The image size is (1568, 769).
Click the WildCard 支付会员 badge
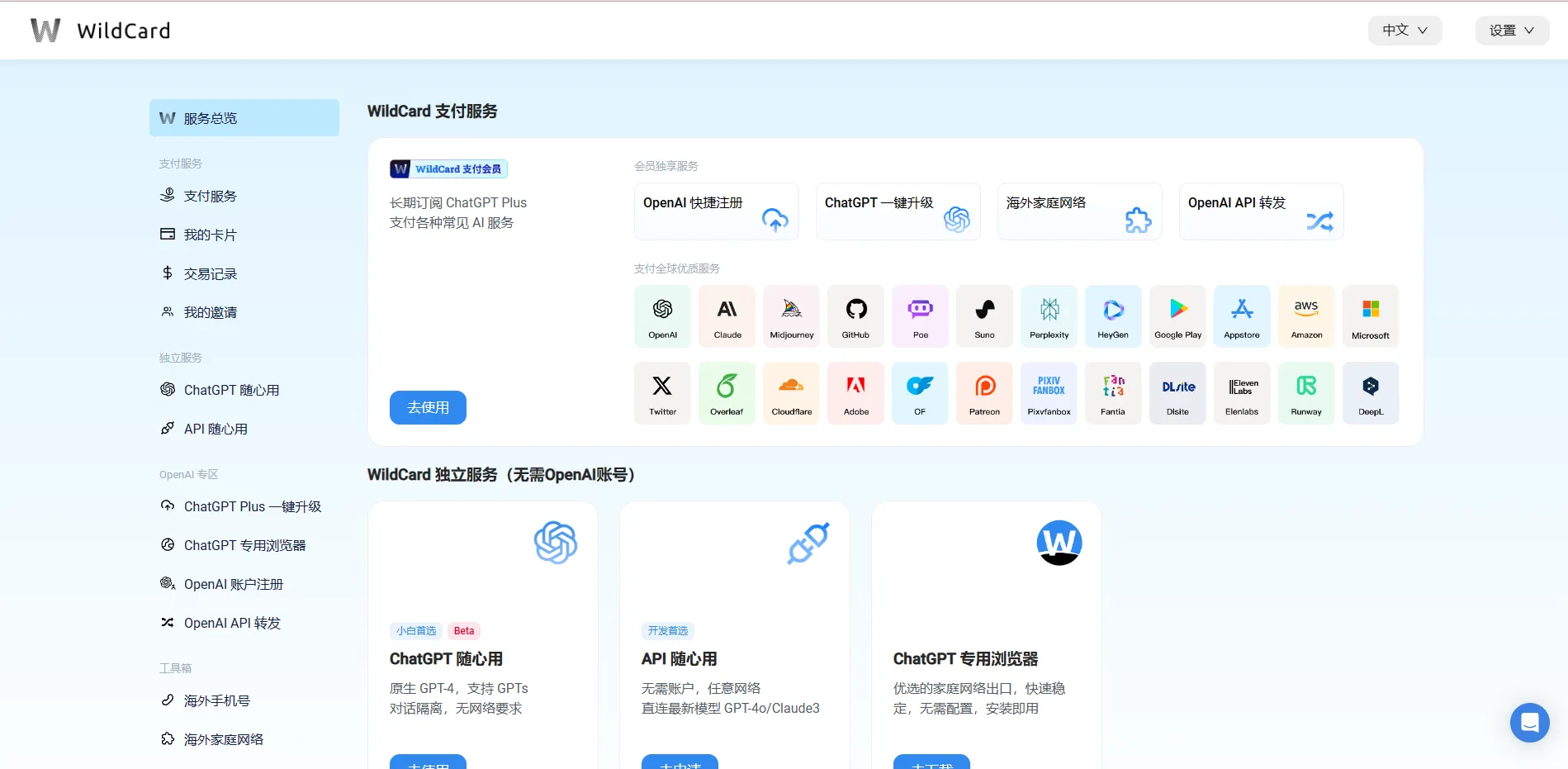click(448, 169)
